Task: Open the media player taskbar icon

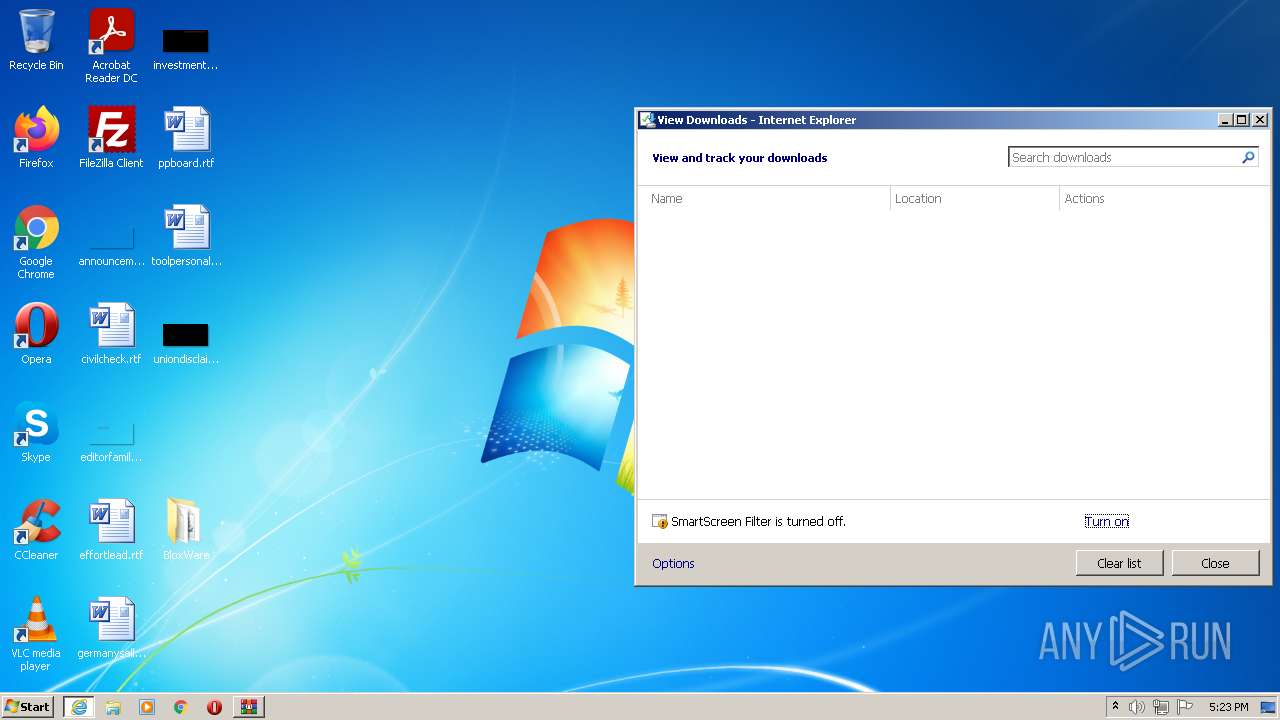Action: coord(147,707)
